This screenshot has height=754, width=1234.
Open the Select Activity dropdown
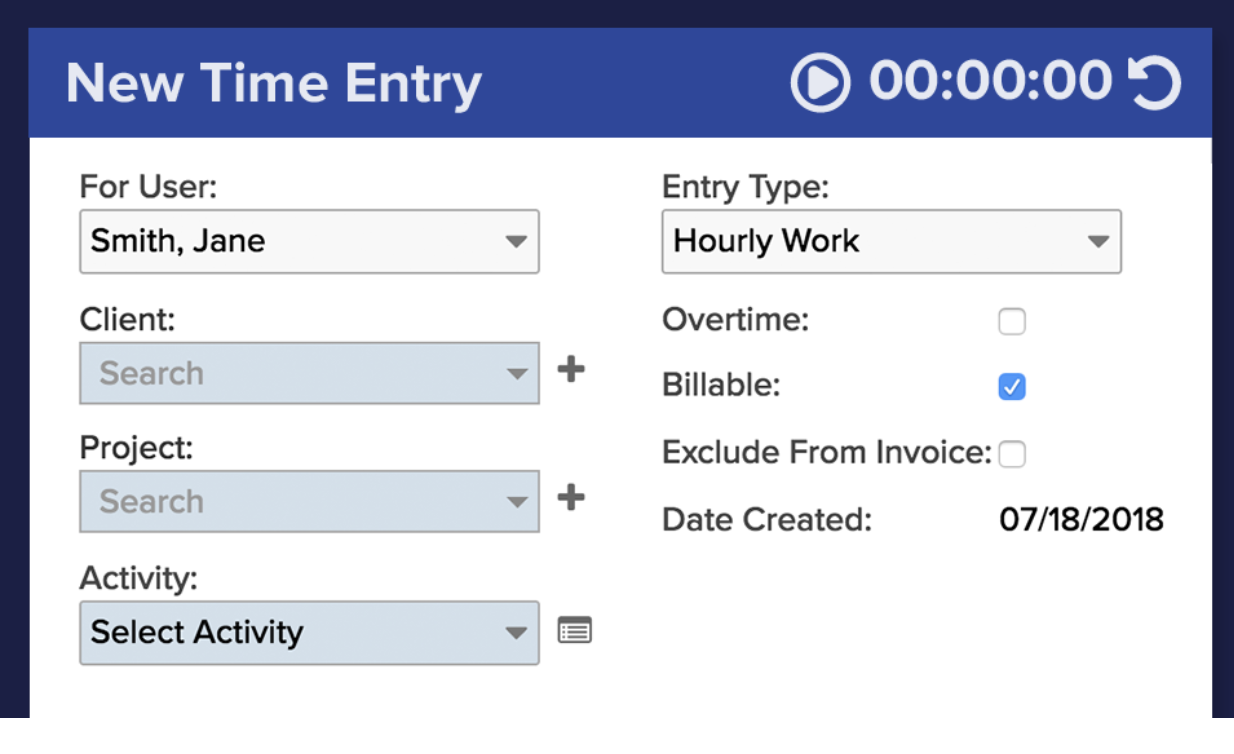pyautogui.click(x=309, y=633)
